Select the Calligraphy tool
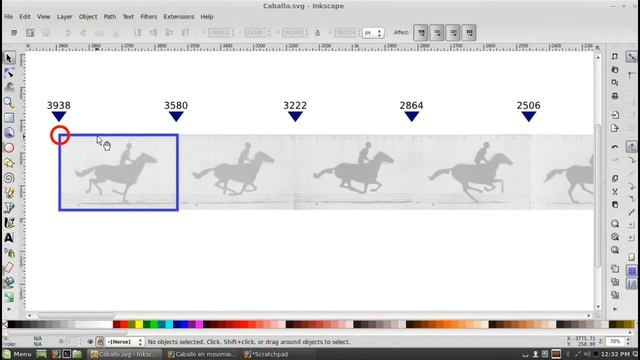The width and height of the screenshot is (640, 360). click(9, 223)
